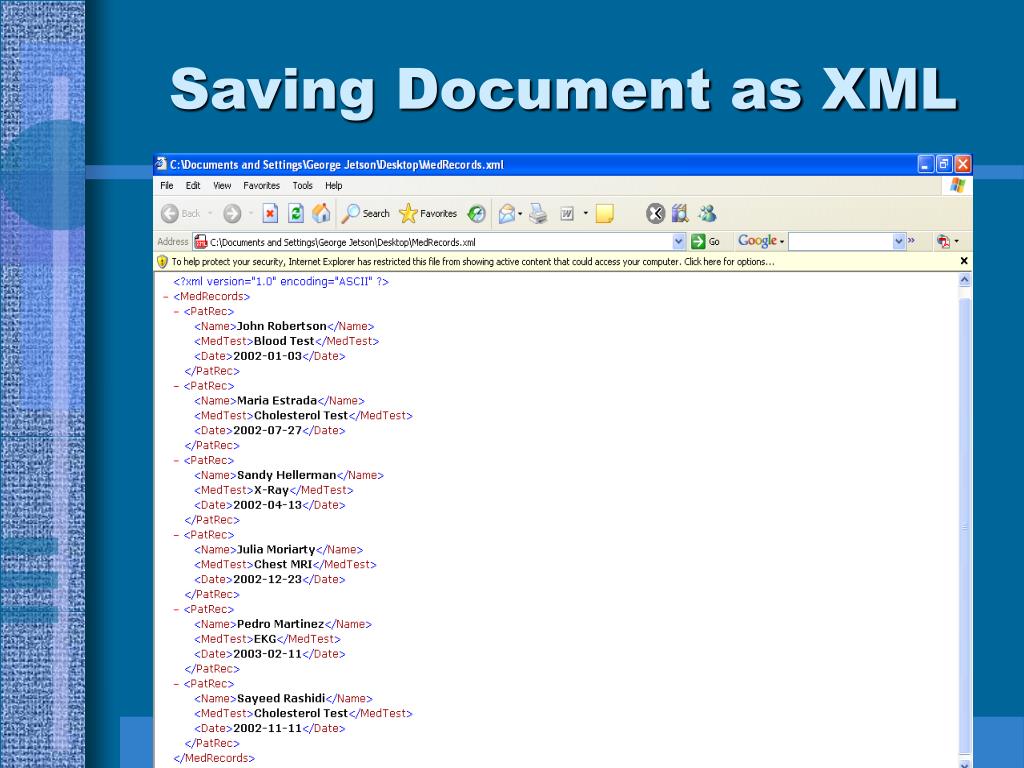Click the Windows flag logo throbber

957,185
